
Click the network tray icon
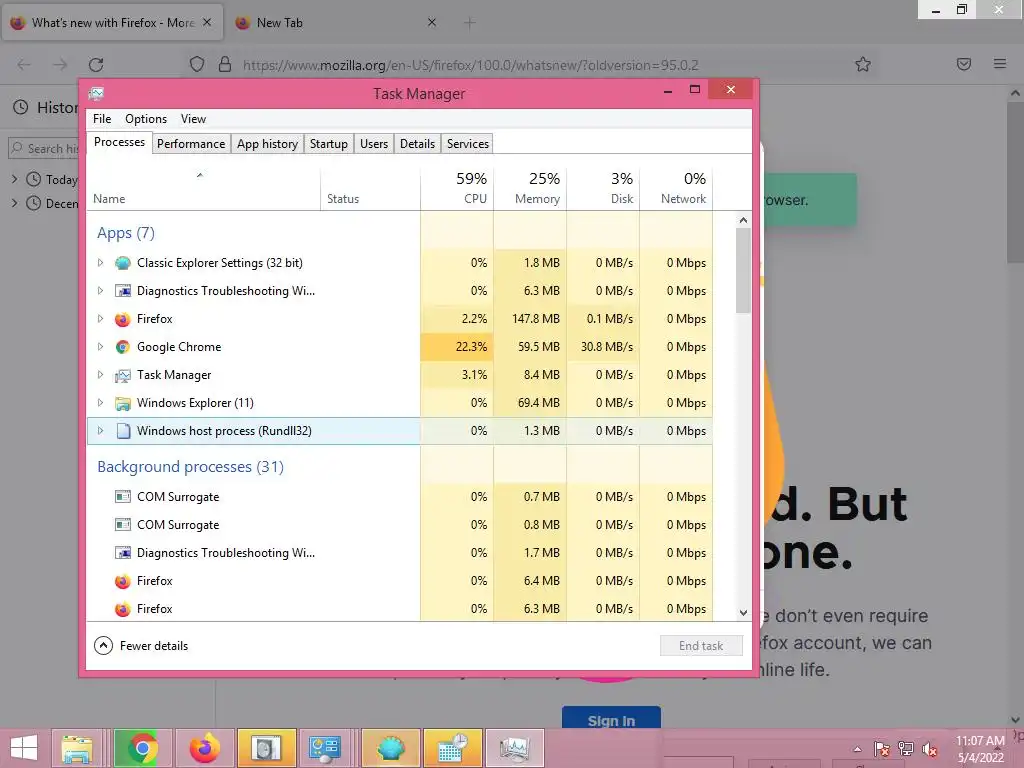906,749
